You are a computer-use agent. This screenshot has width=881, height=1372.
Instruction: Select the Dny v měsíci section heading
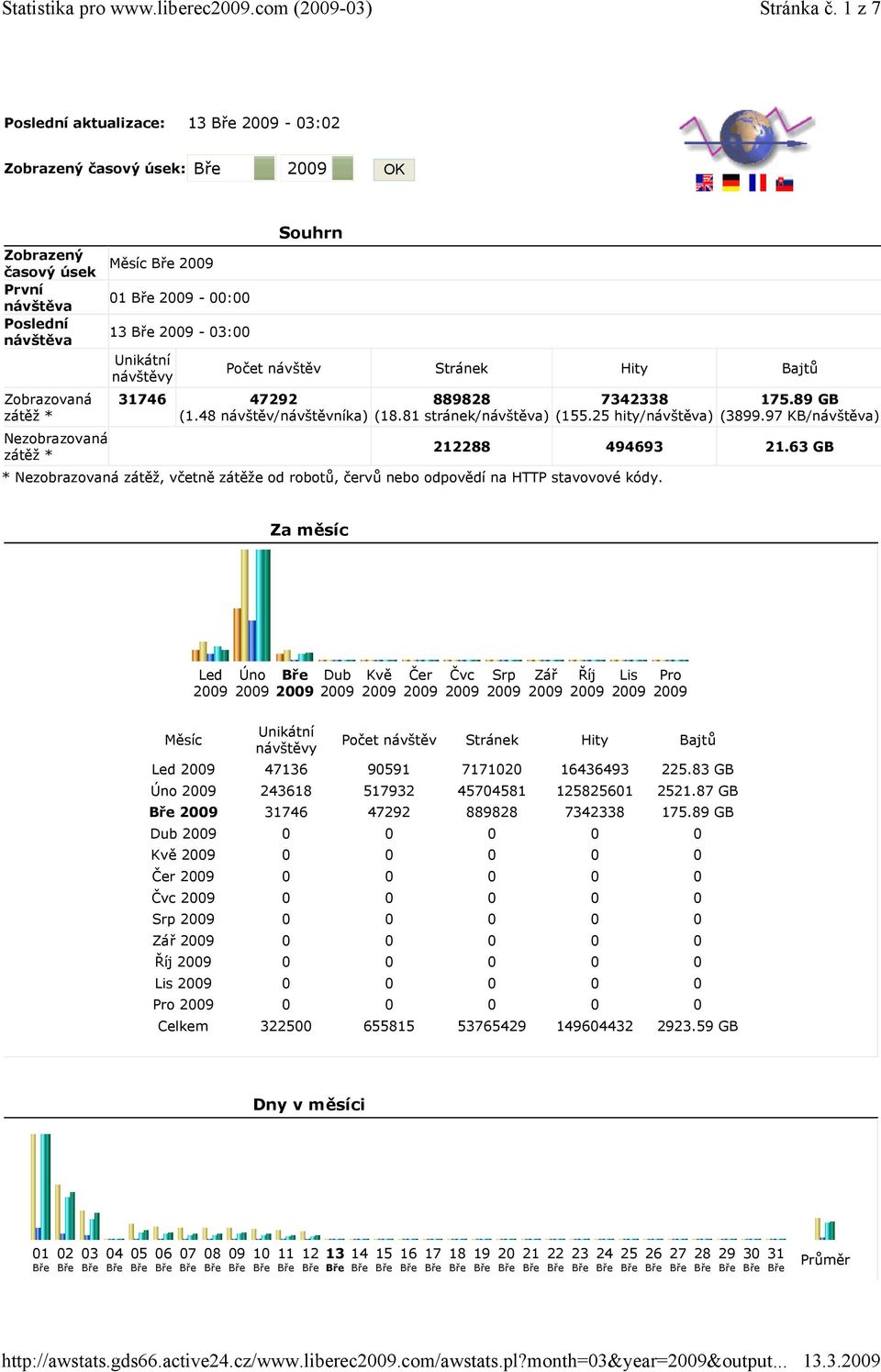click(309, 1104)
